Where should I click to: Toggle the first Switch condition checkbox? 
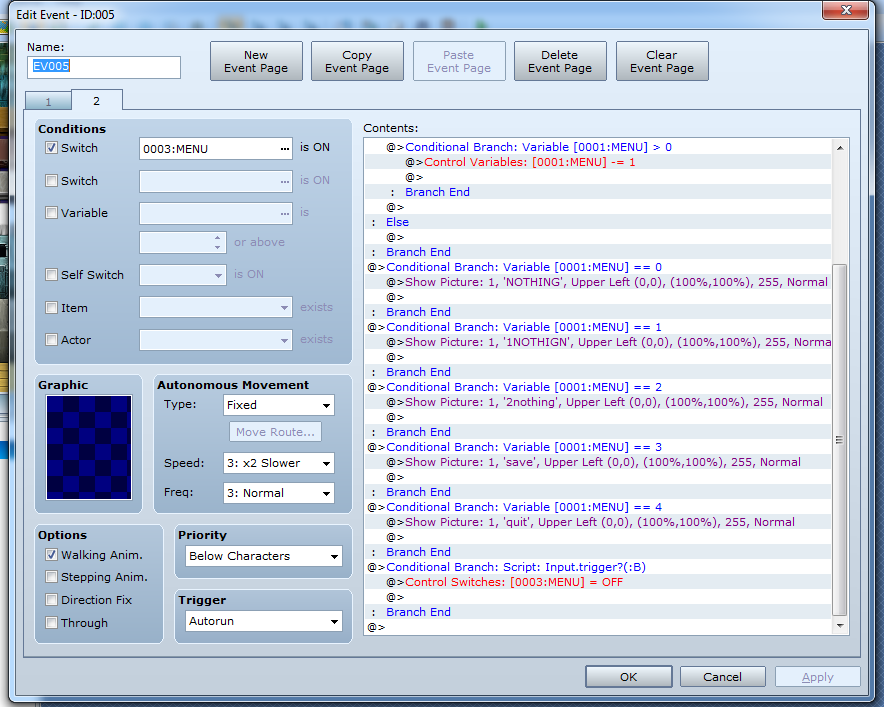coord(51,148)
